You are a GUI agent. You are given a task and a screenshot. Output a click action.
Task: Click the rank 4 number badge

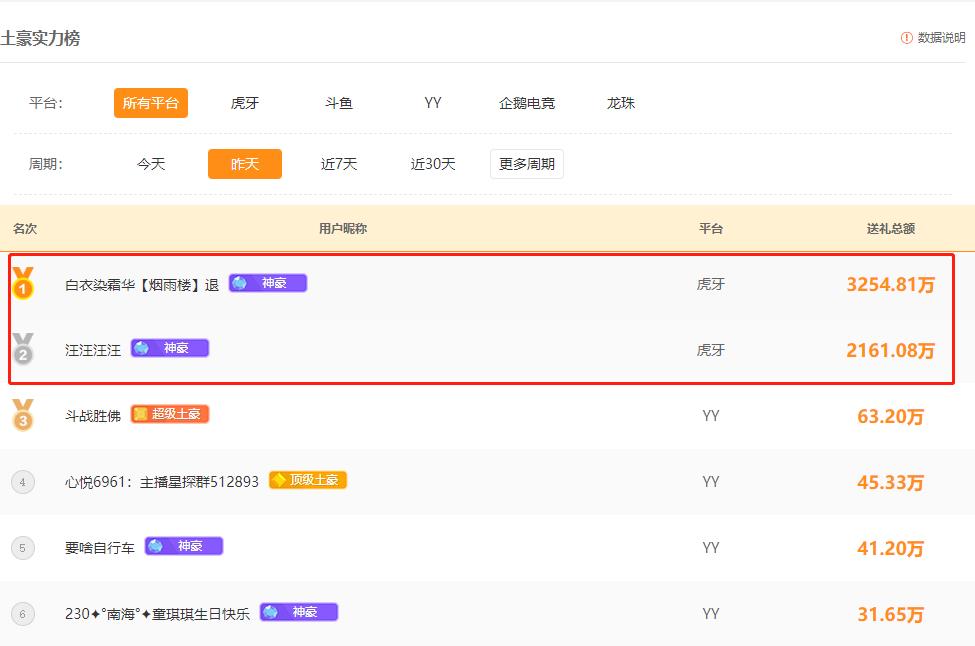[x=23, y=482]
